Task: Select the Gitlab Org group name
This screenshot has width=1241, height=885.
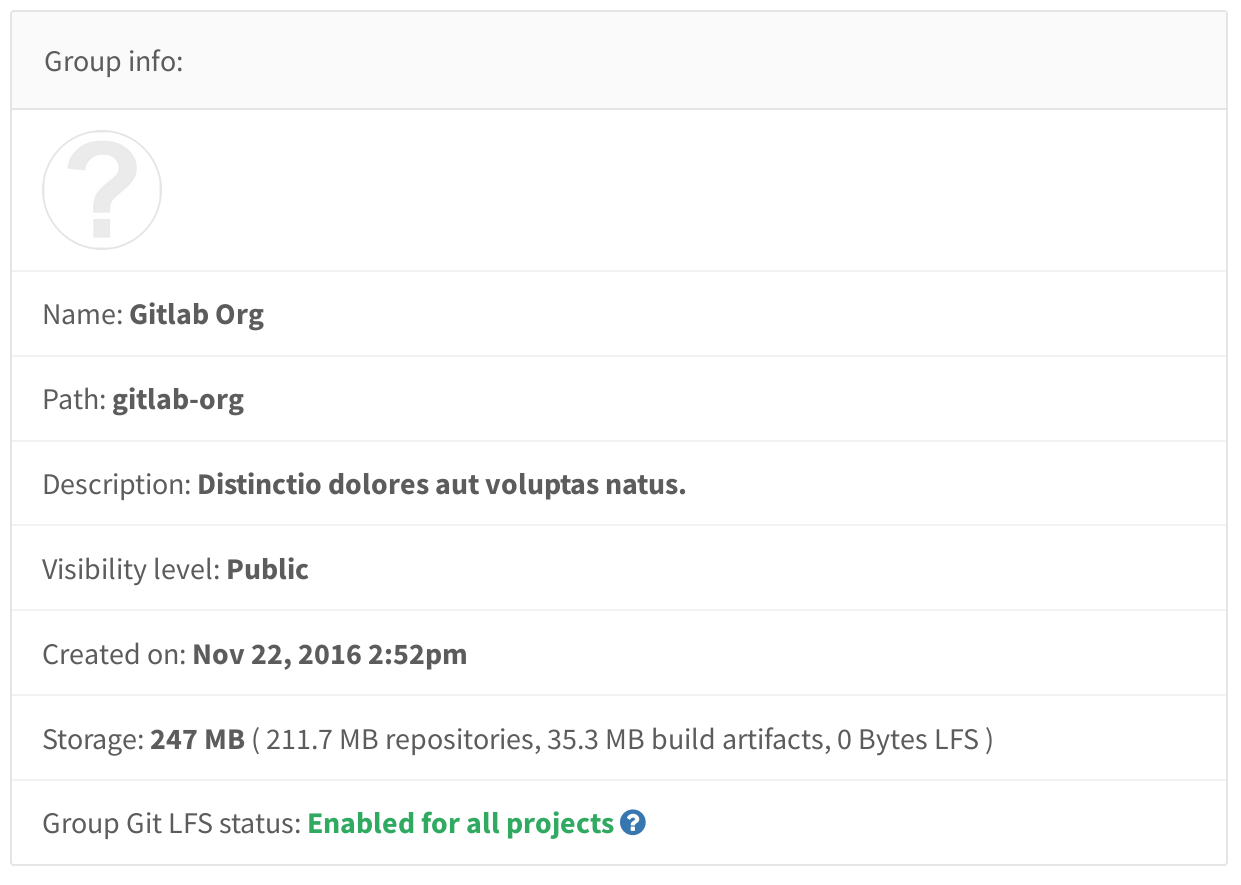Action: point(196,314)
